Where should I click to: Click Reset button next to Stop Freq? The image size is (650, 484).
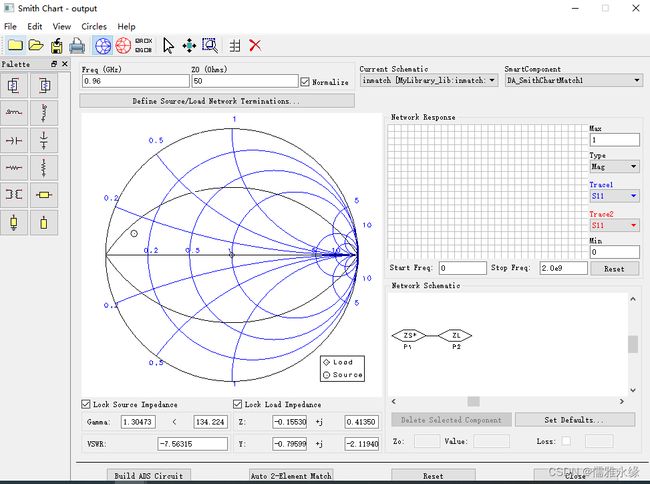[614, 269]
